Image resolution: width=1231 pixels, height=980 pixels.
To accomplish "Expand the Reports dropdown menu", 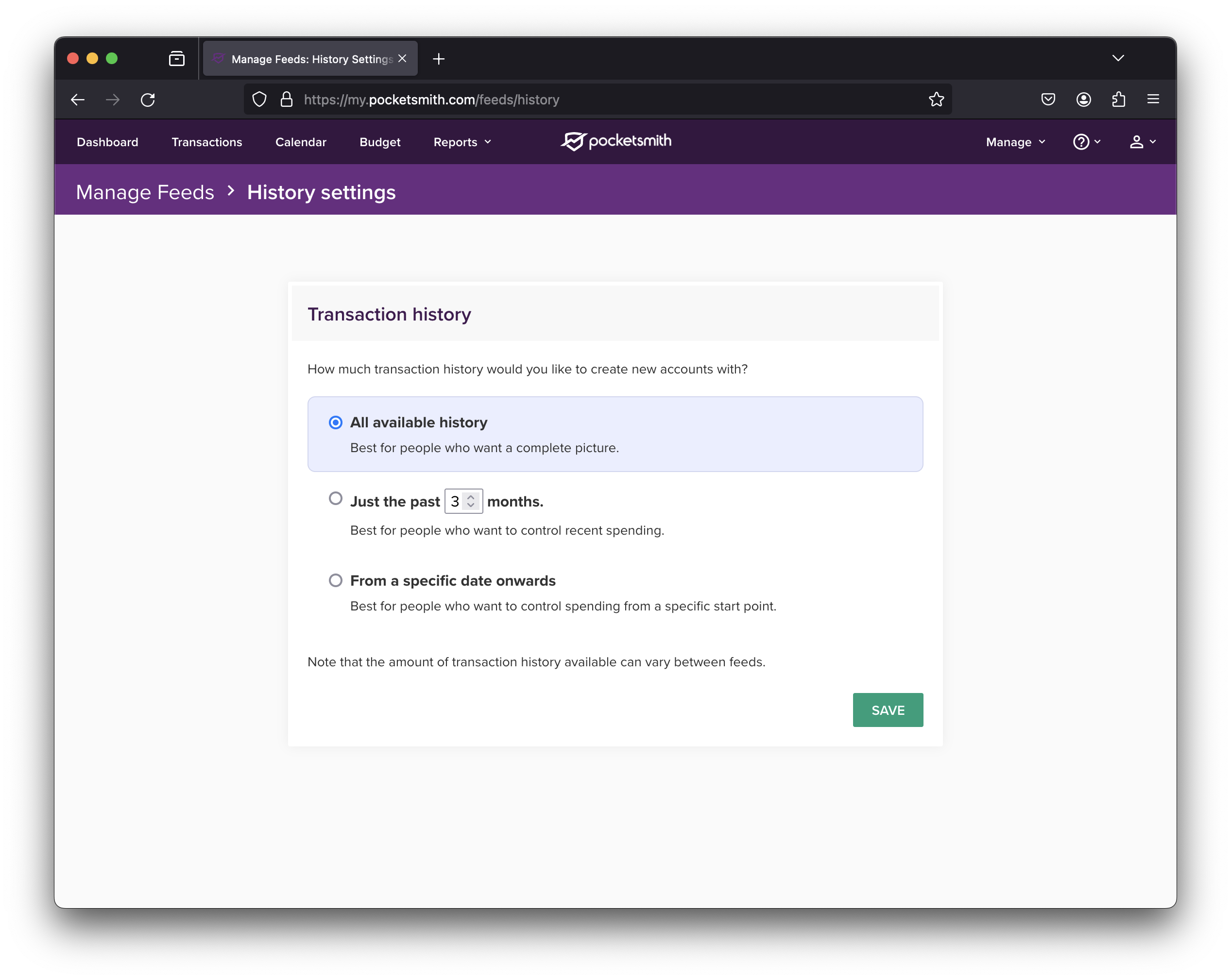I will coord(462,142).
